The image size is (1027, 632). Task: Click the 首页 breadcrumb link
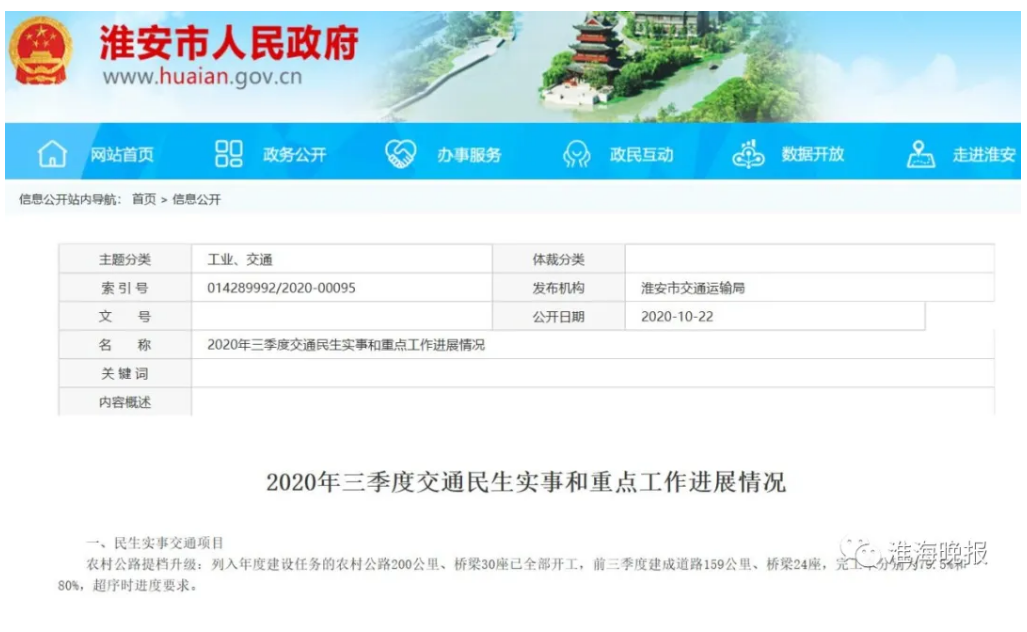click(x=144, y=199)
